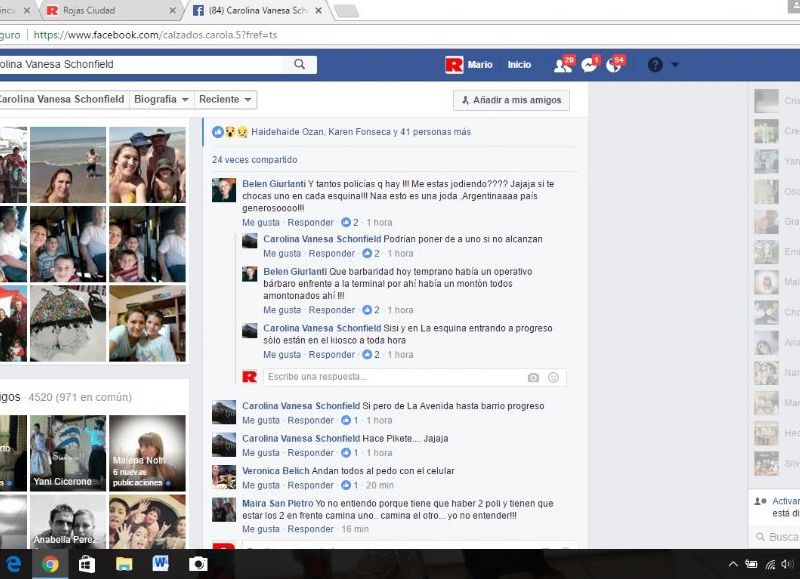800x579 pixels.
Task: Click Responder under Maira San Pietro comment
Action: pyautogui.click(x=310, y=530)
